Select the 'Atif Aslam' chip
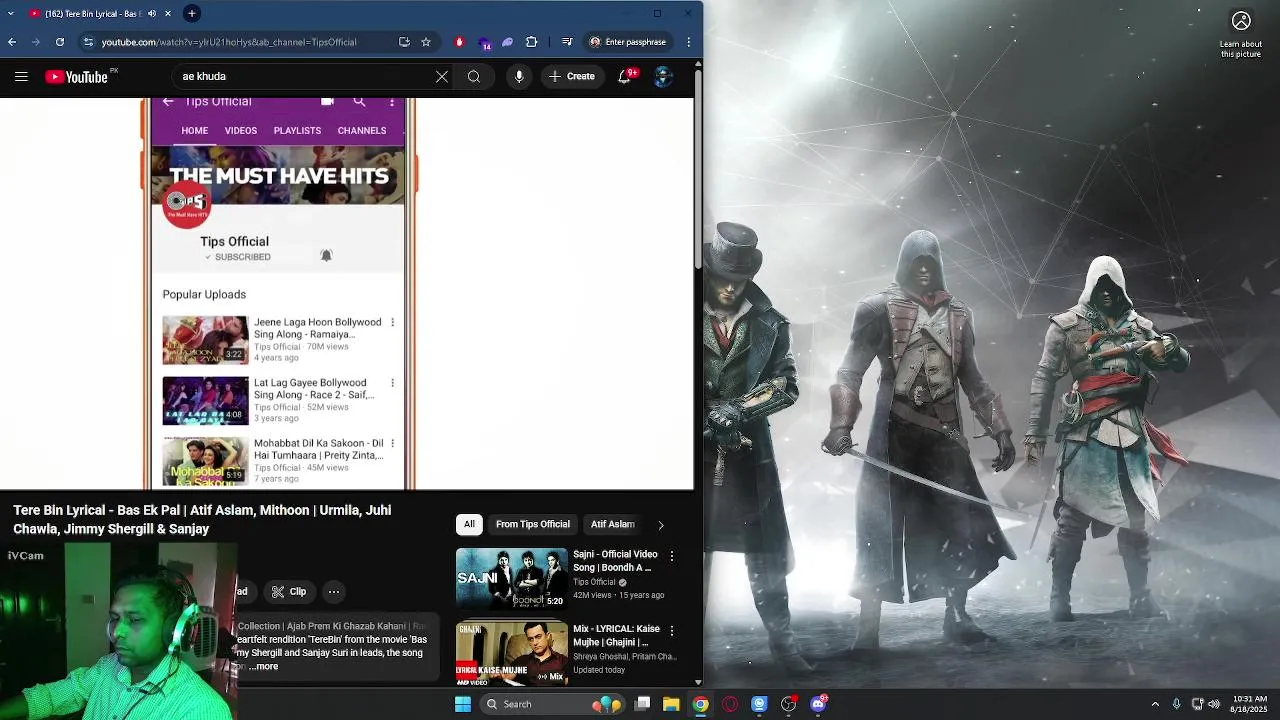Image resolution: width=1280 pixels, height=720 pixels. click(613, 524)
